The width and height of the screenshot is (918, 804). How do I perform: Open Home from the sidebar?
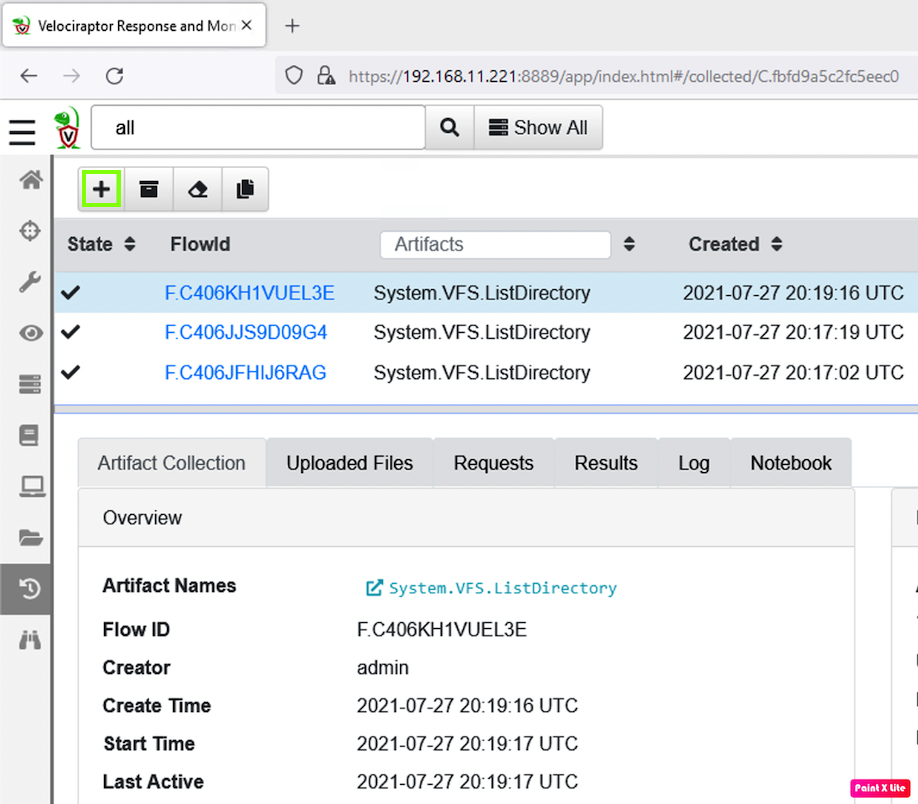(x=30, y=180)
